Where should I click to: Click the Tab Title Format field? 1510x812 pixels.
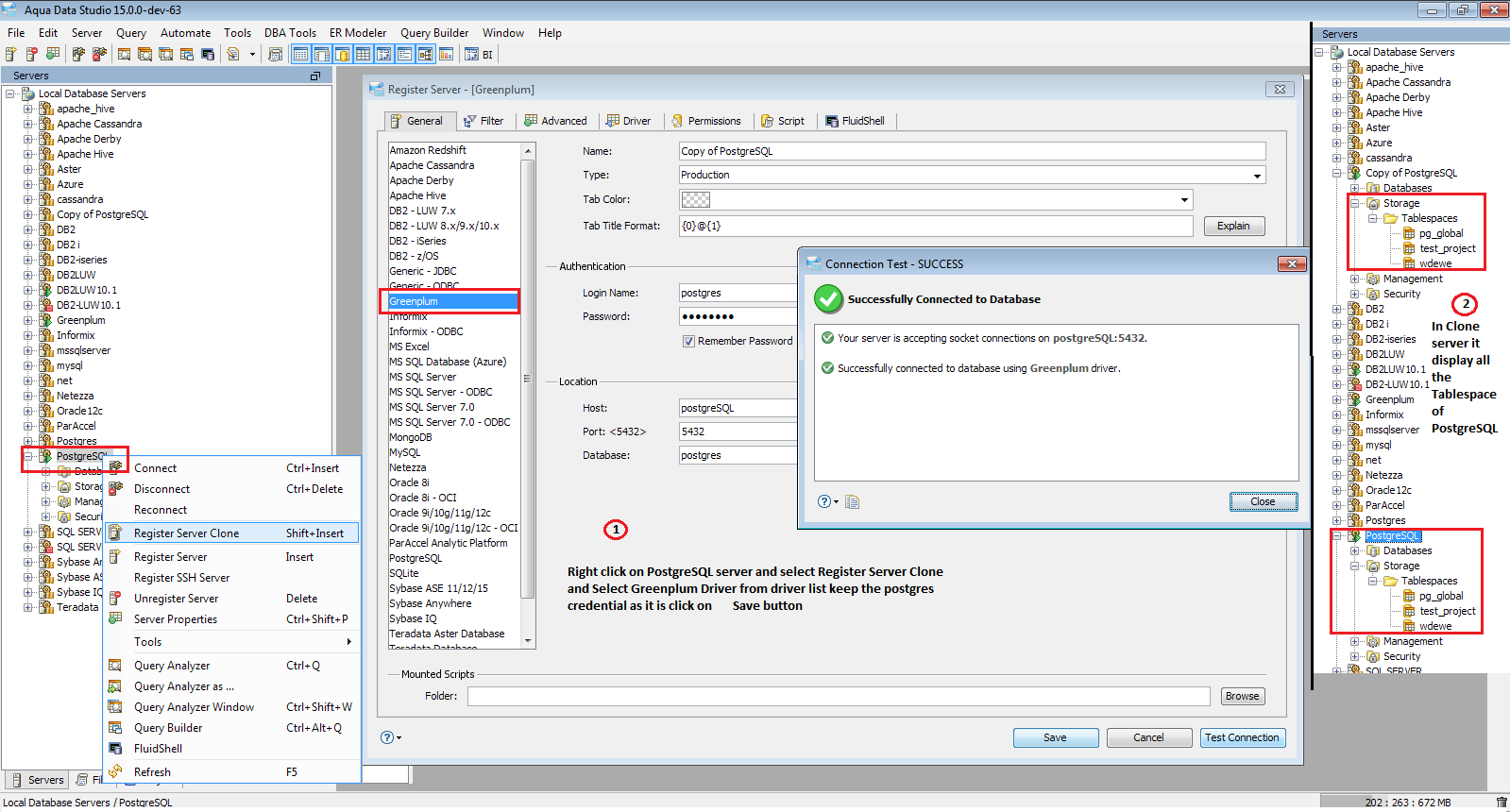(936, 227)
